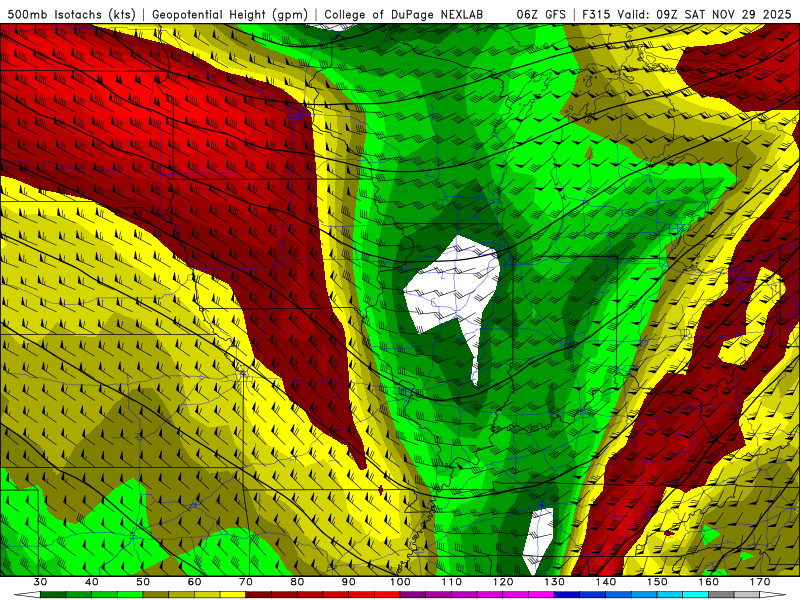Click the '50' color scale label

(x=143, y=582)
